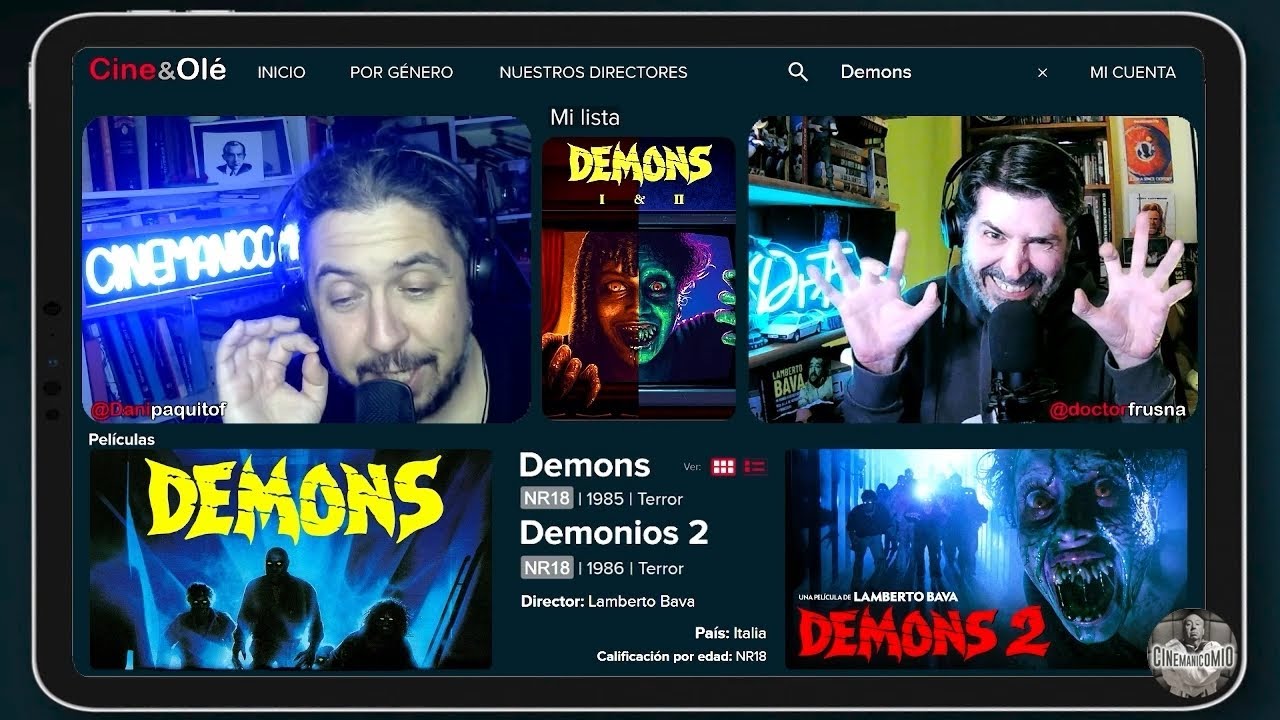Click the right webcam video of doctorfrusna
The width and height of the screenshot is (1280, 720).
click(972, 269)
